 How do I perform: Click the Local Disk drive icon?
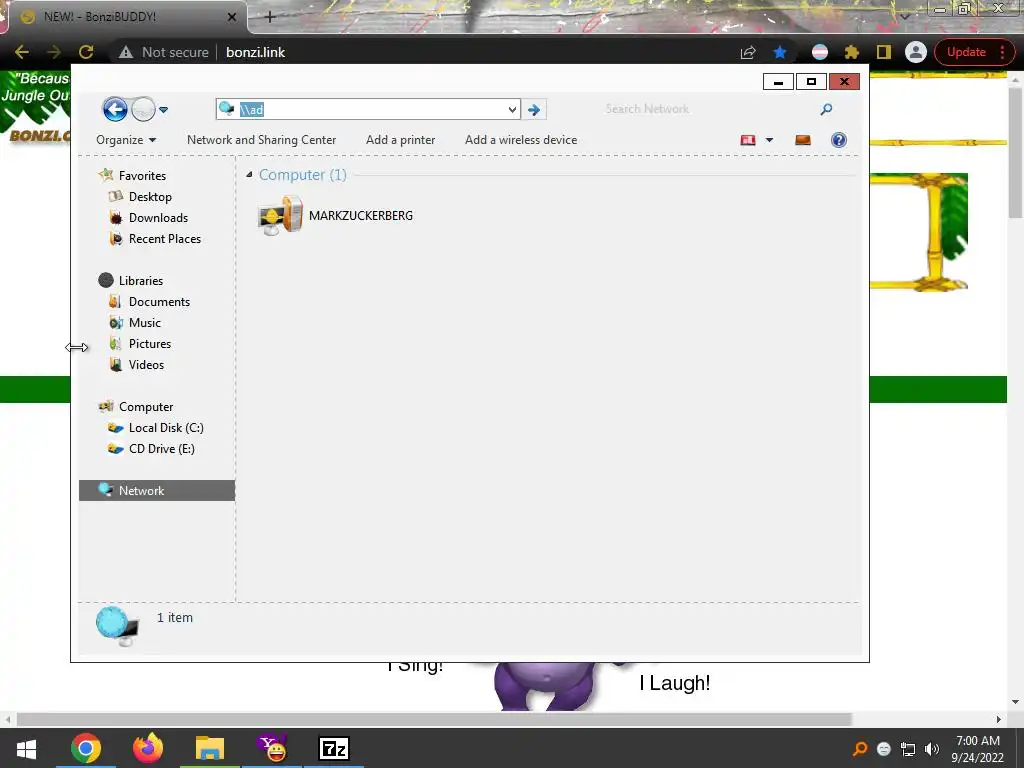coord(116,428)
